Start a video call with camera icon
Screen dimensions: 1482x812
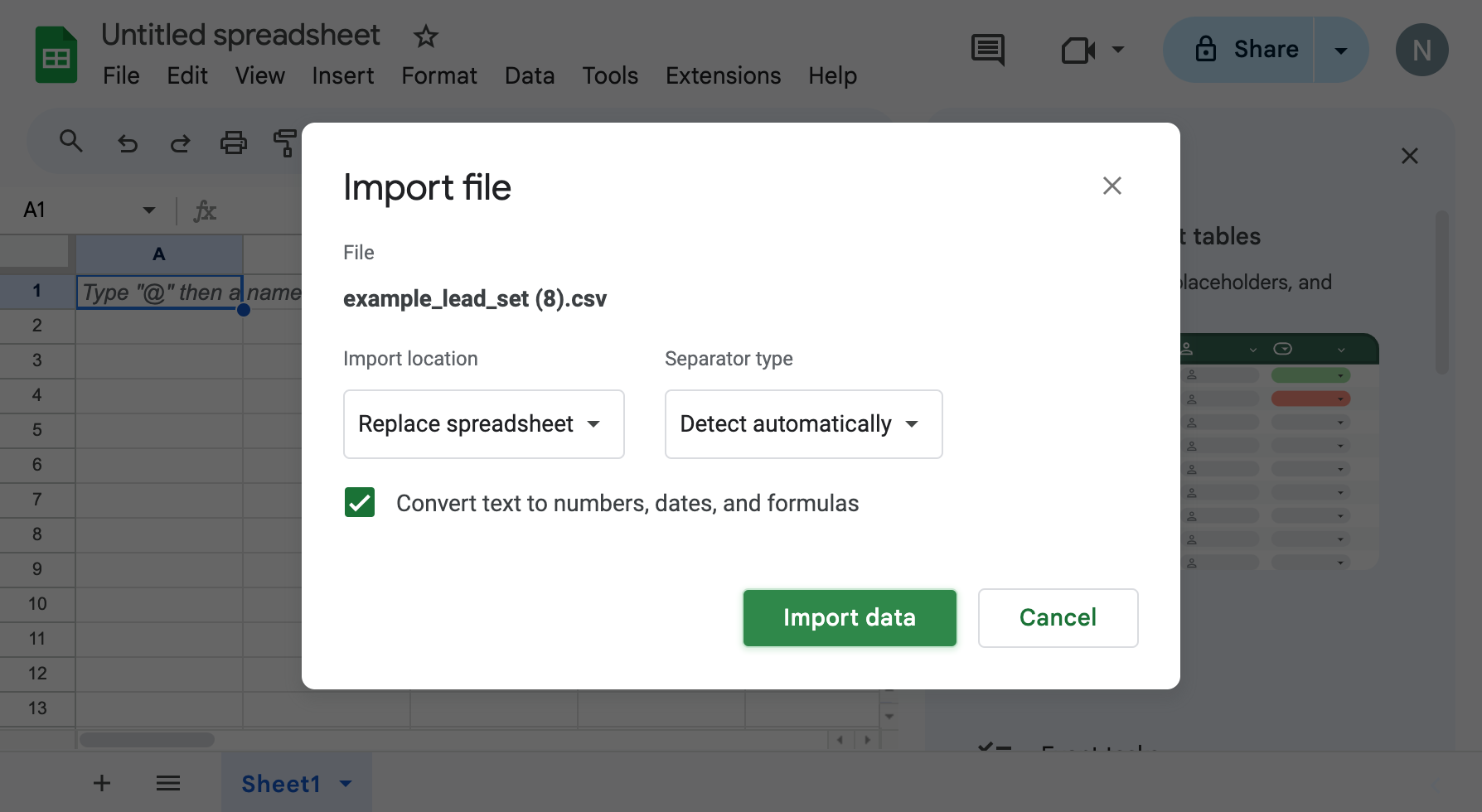tap(1078, 51)
